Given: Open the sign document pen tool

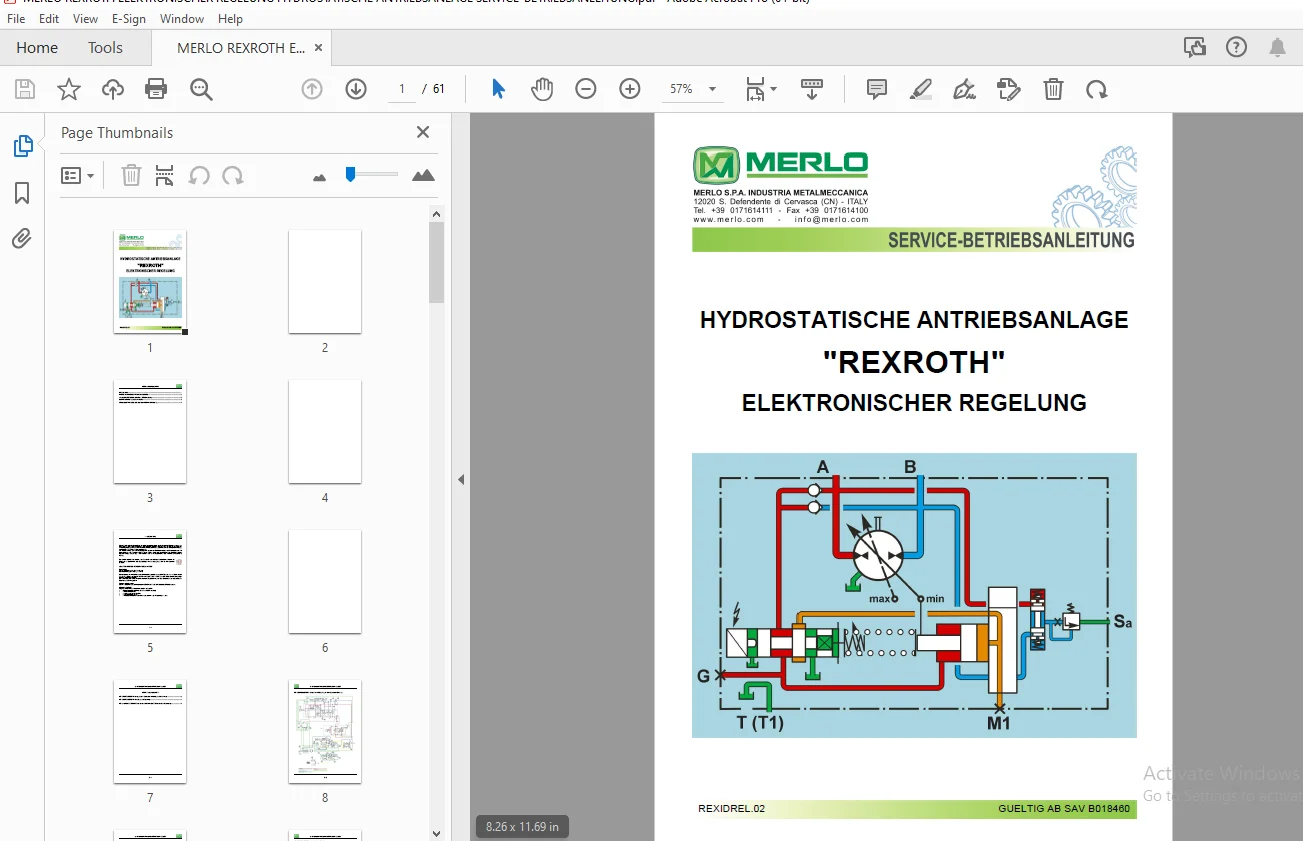Looking at the screenshot, I should pos(964,89).
